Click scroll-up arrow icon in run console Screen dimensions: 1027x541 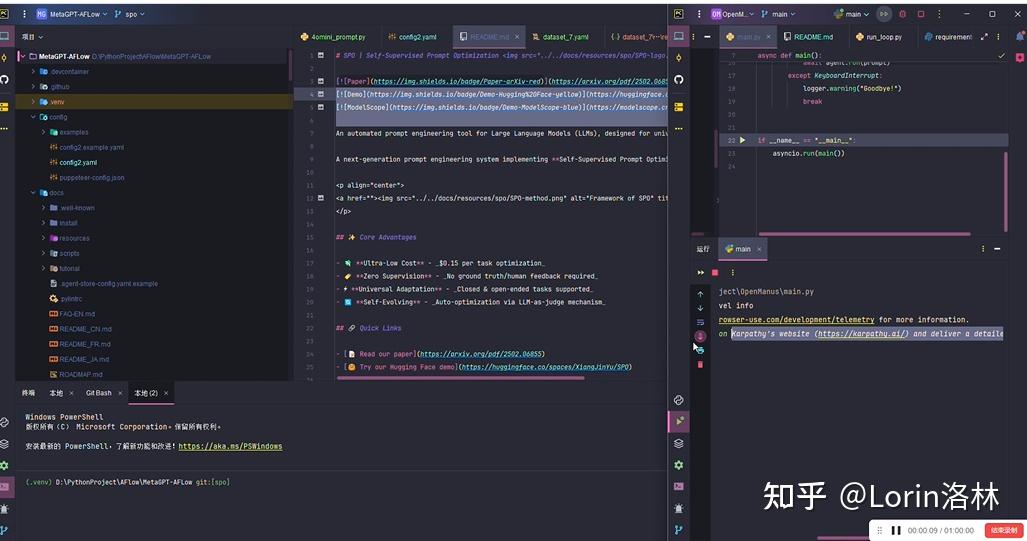pyautogui.click(x=700, y=293)
